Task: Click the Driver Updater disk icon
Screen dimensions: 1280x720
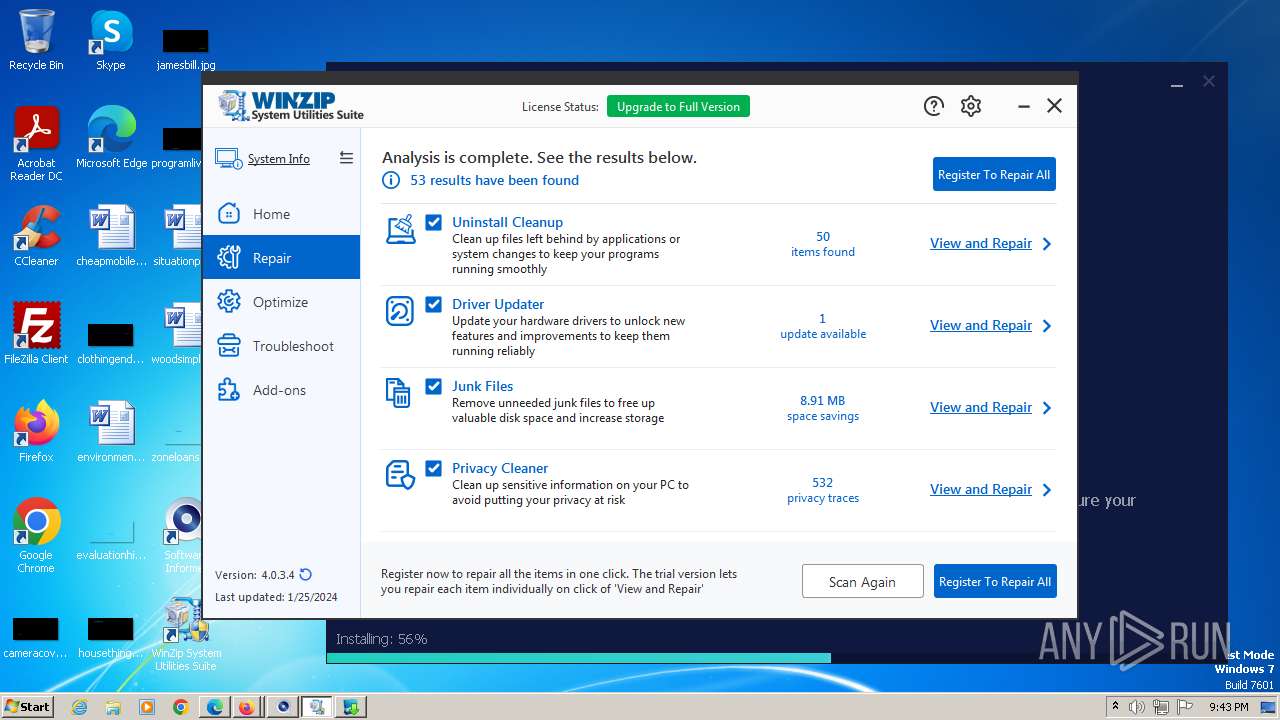Action: (x=400, y=311)
